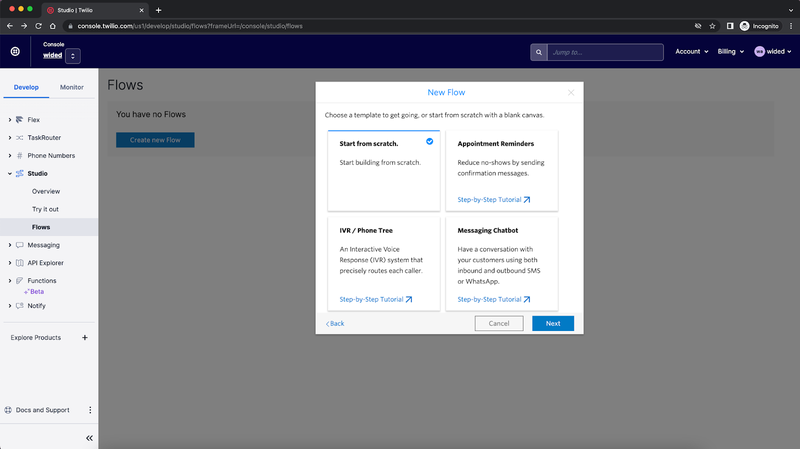Click the plus icon beside Explore Products
Screen dimensions: 800x449
[x=84, y=338]
